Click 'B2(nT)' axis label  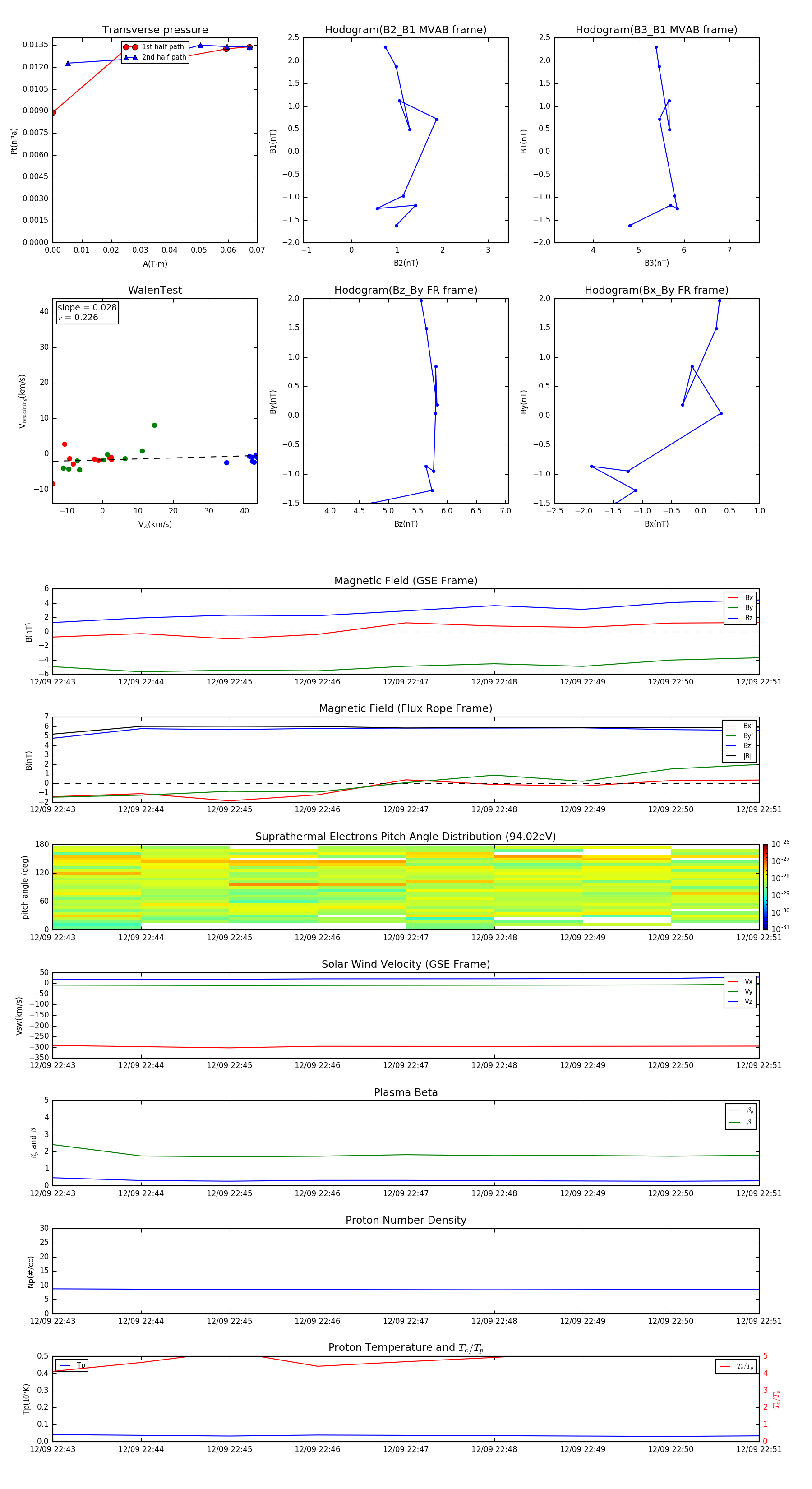coord(406,263)
